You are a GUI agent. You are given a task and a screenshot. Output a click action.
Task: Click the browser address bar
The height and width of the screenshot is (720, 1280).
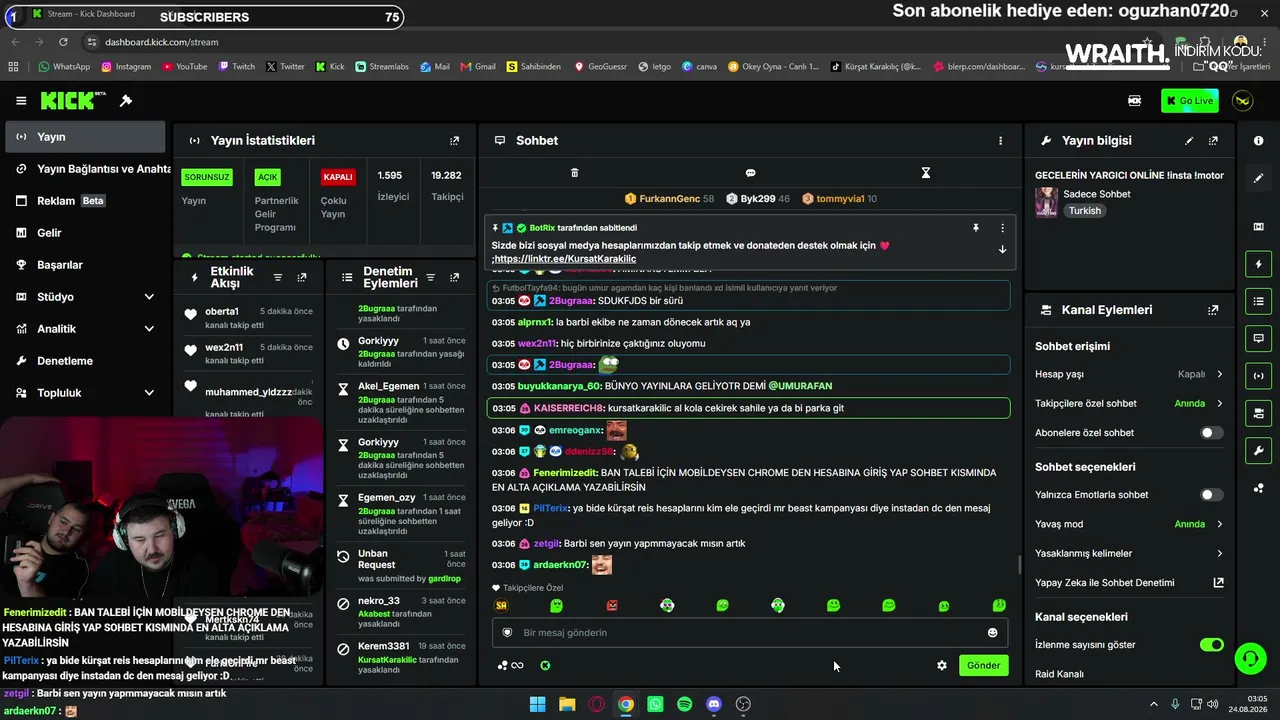tap(600, 42)
